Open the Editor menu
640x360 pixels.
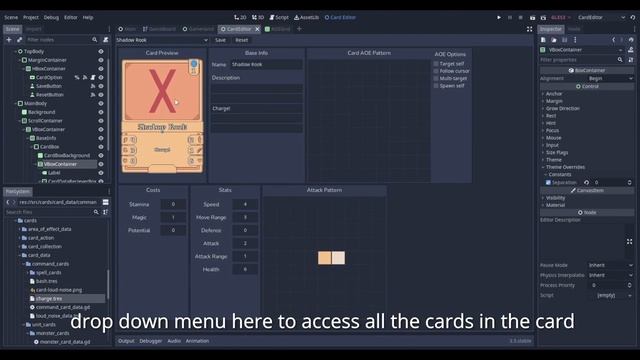pos(71,18)
